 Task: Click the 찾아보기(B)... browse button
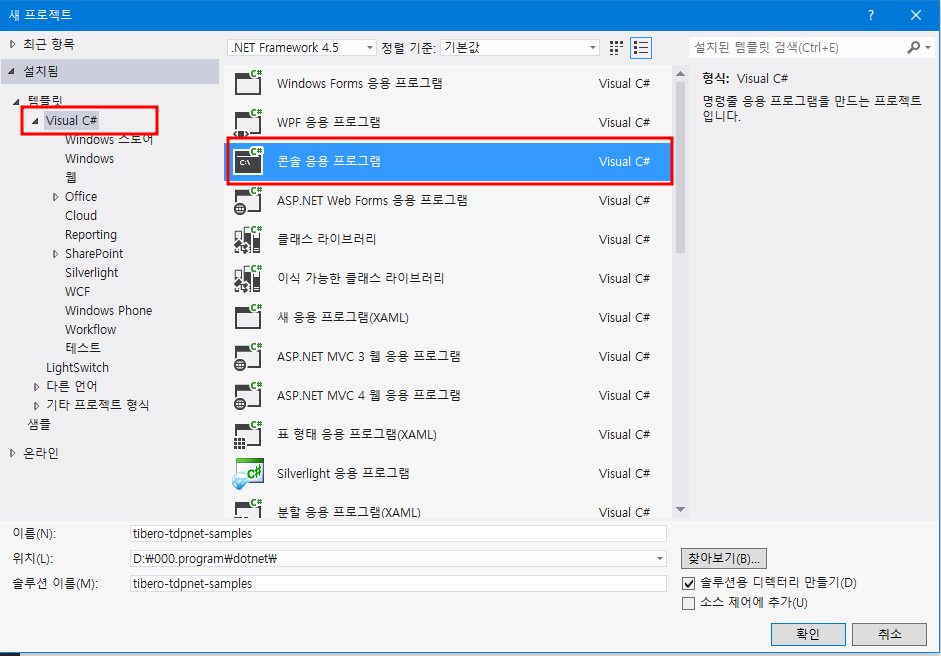(723, 559)
